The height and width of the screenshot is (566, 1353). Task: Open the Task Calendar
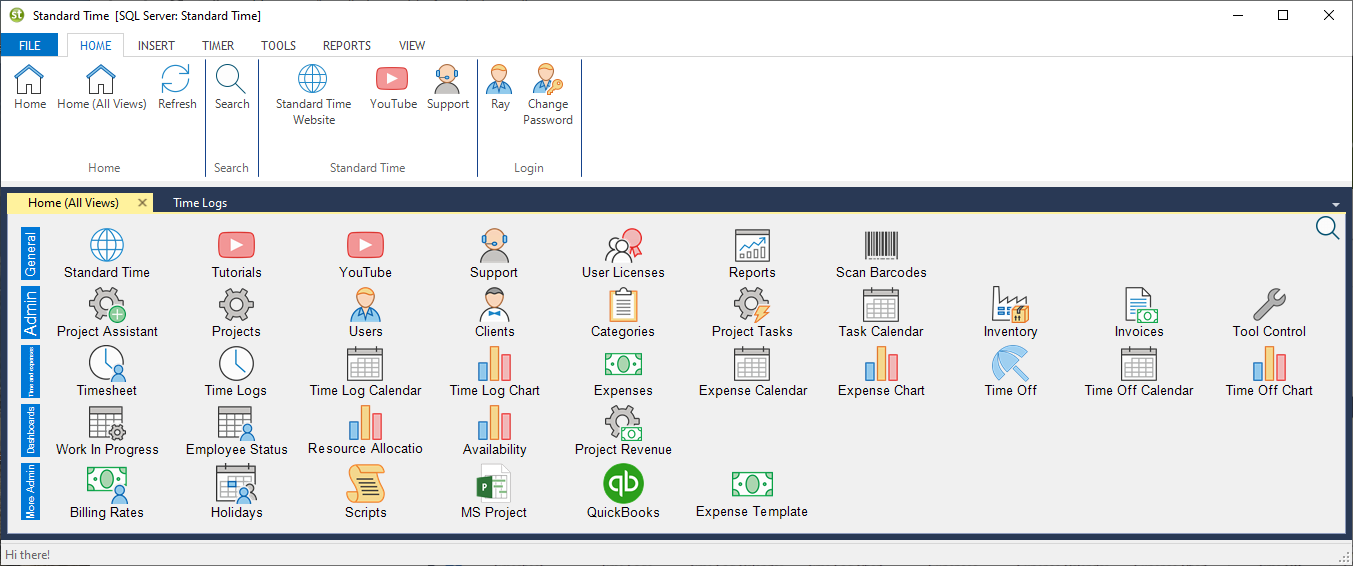pyautogui.click(x=881, y=313)
